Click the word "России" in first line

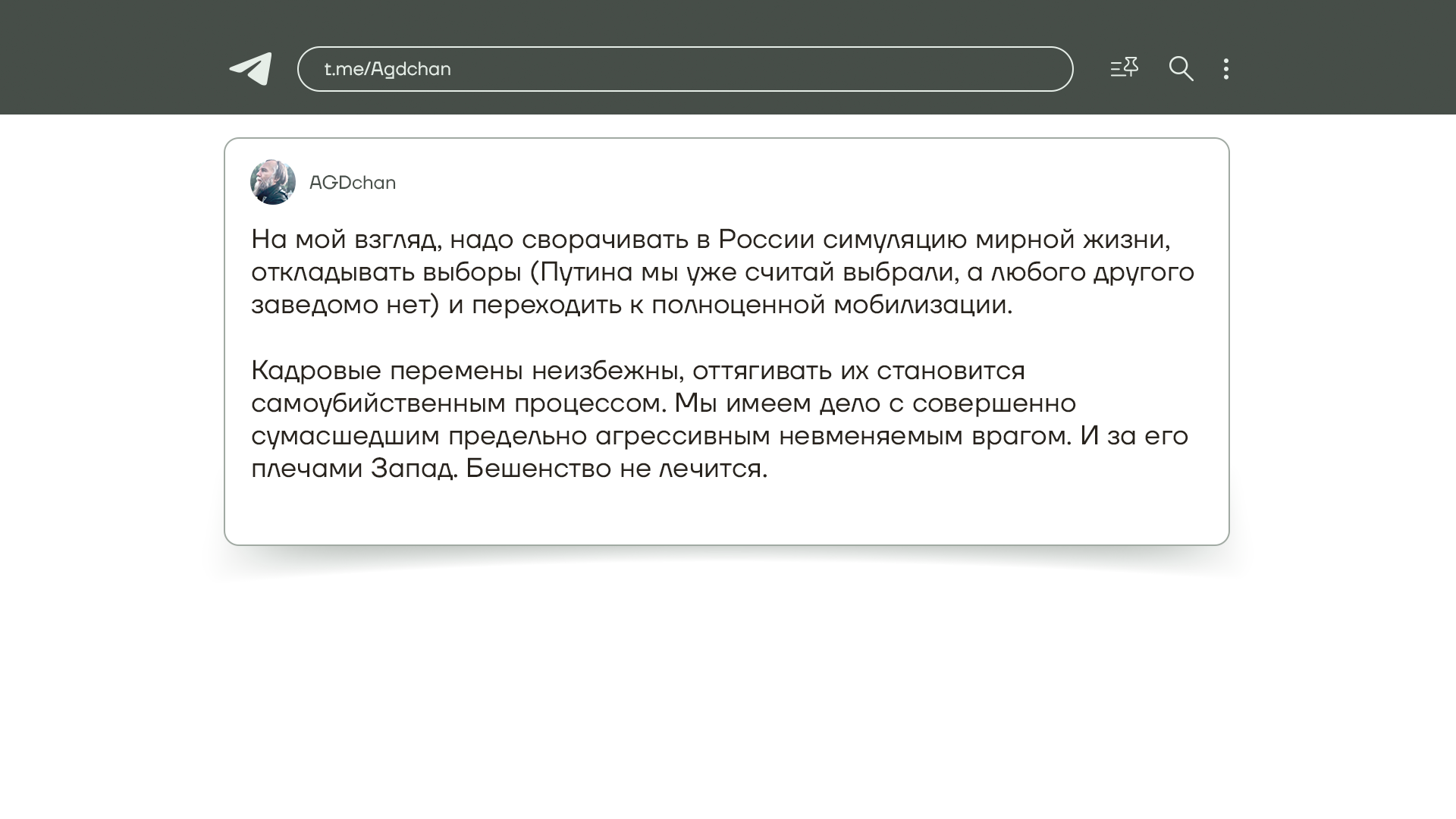pyautogui.click(x=766, y=240)
